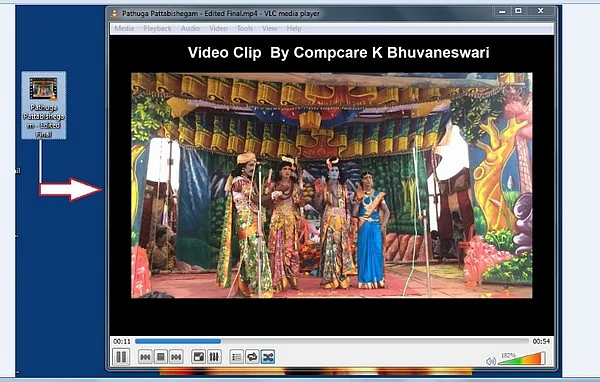Mute the audio speaker icon
This screenshot has width=600, height=382.
click(491, 361)
